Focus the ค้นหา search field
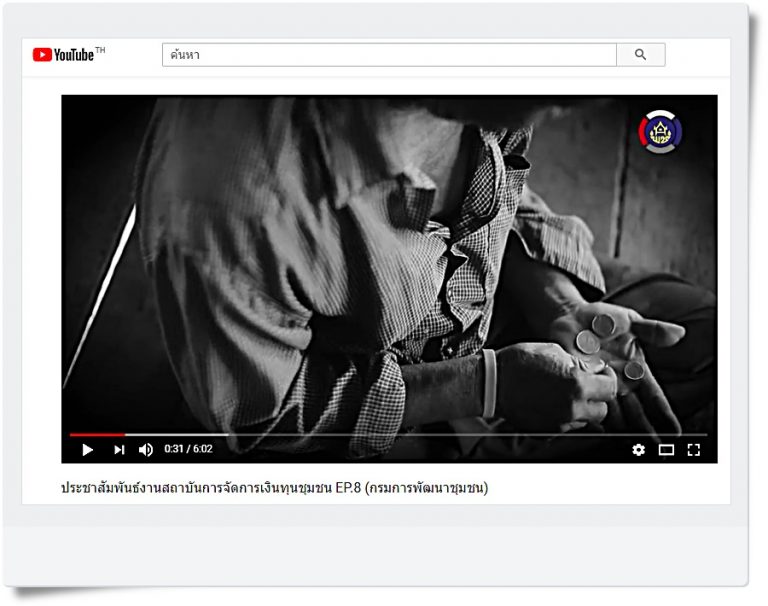This screenshot has height=606, width=768. (388, 55)
